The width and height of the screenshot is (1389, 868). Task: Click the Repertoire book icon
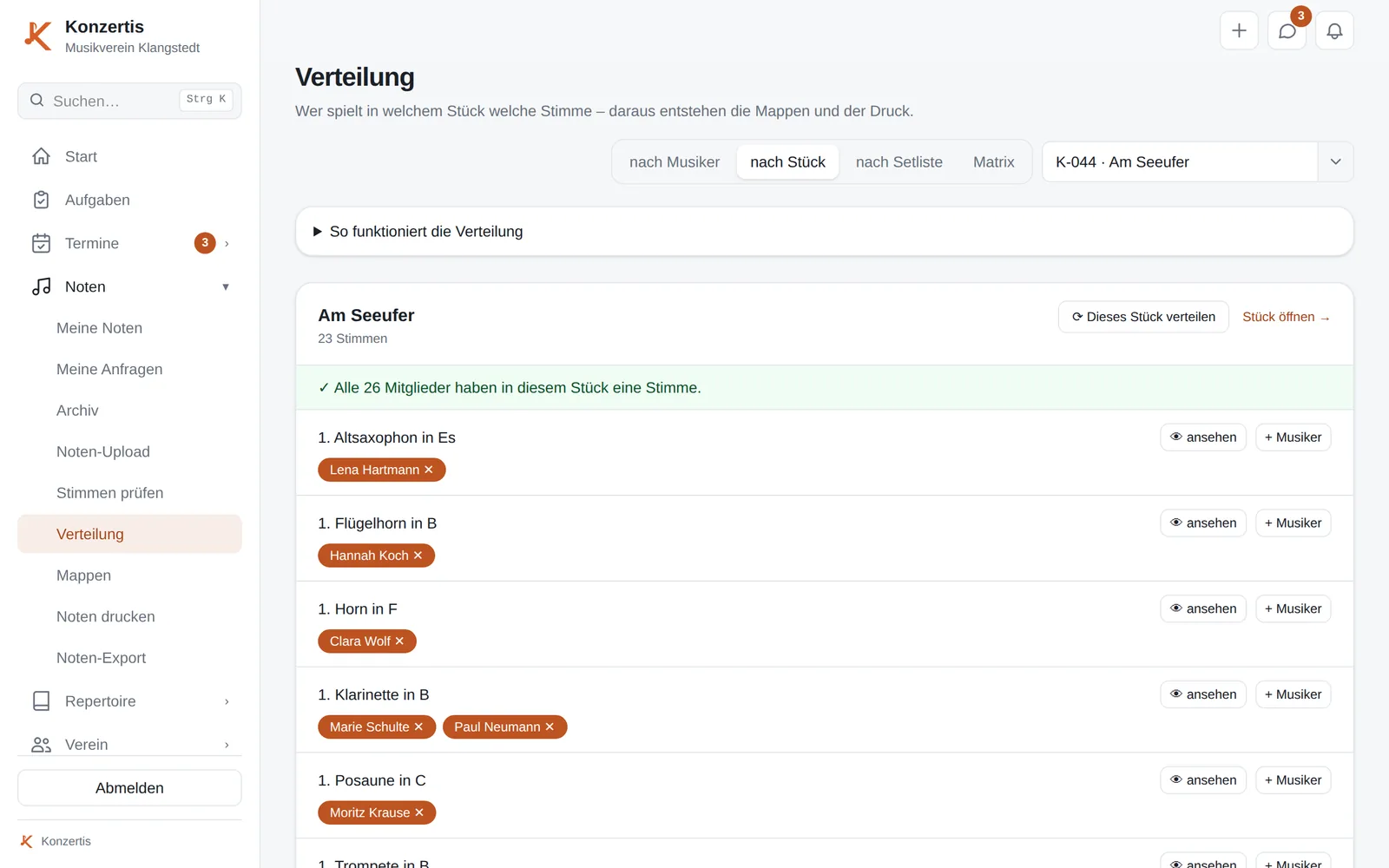(41, 701)
